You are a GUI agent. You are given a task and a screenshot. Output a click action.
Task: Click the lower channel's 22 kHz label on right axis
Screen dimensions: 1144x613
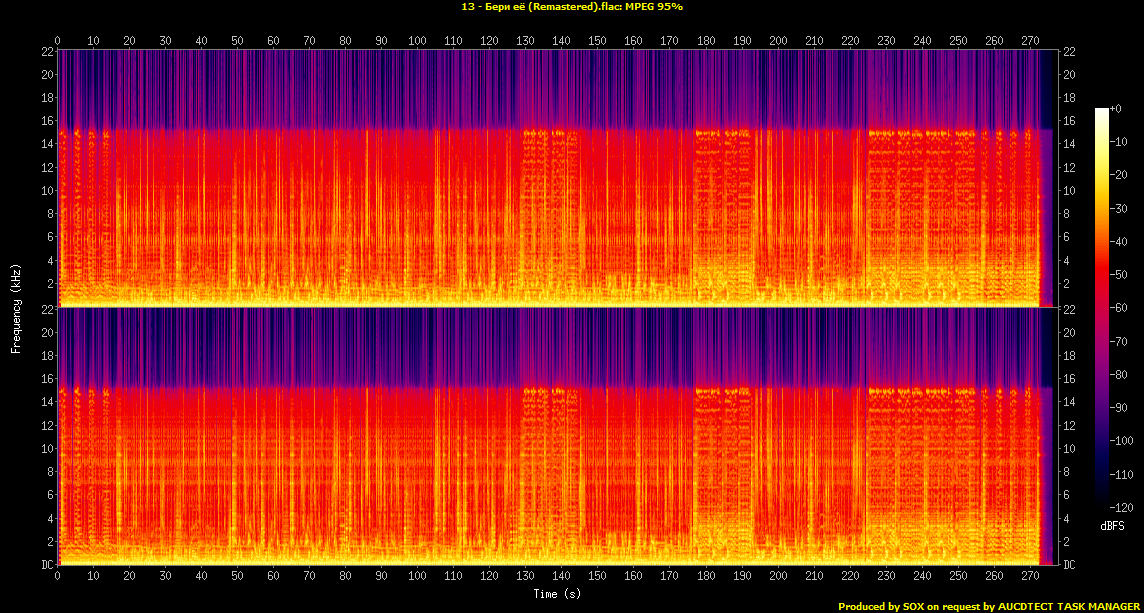pos(1068,310)
